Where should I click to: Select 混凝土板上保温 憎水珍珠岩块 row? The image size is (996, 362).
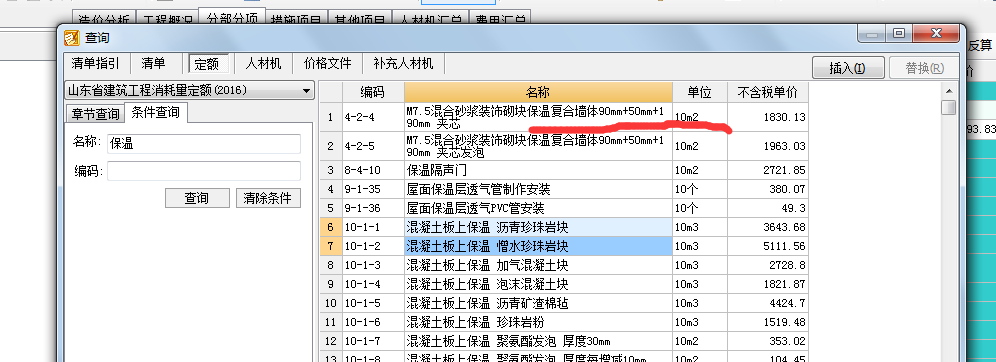(538, 246)
